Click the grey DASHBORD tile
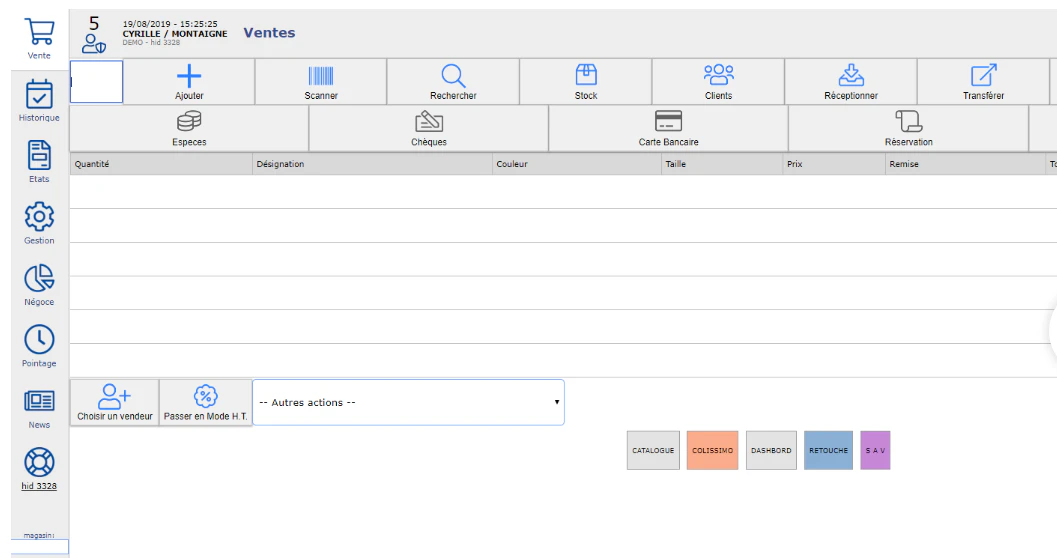This screenshot has width=1057, height=558. coord(771,450)
